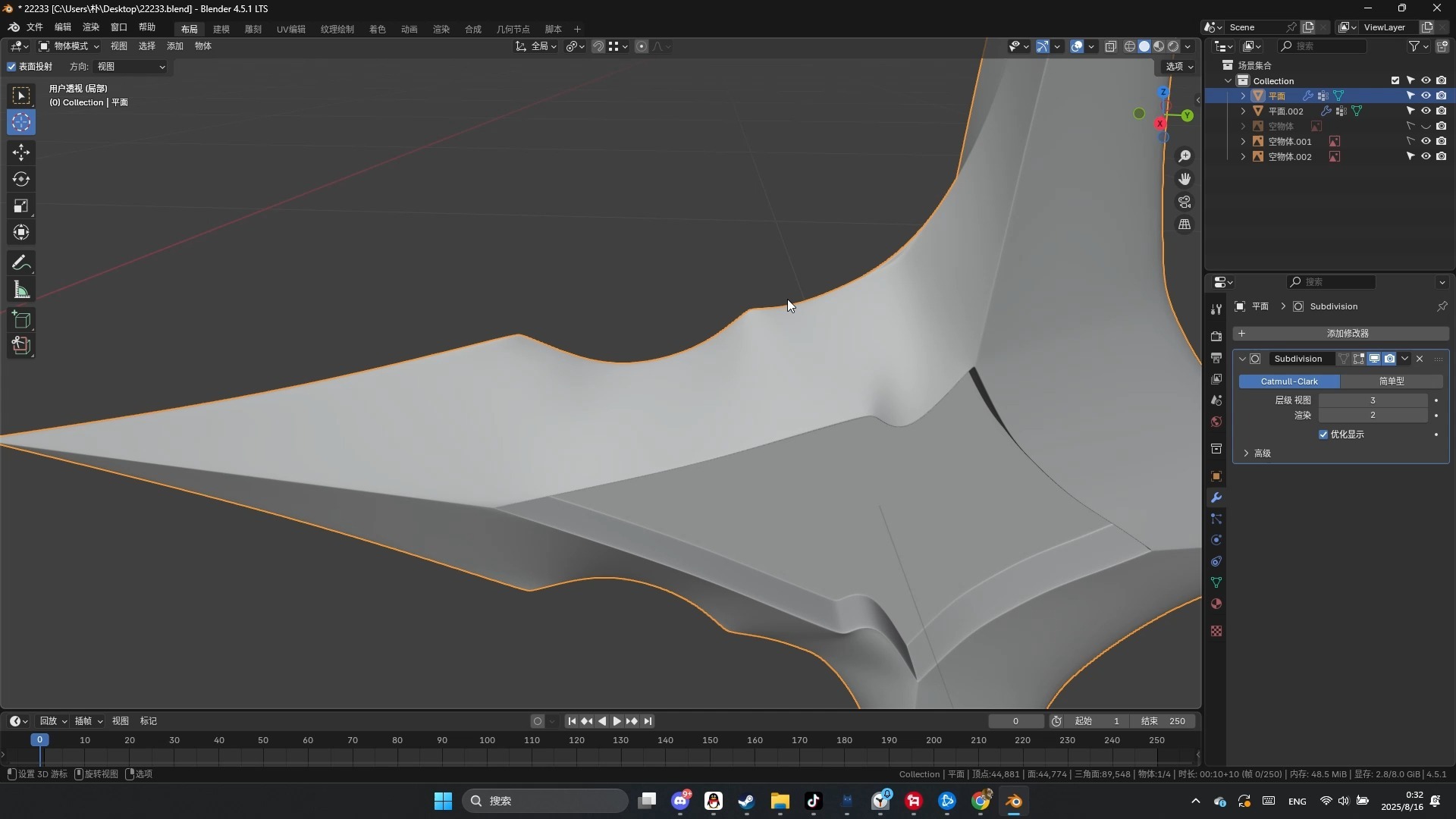Hide 平面.002 by clicking its eye icon
Screen dimensions: 1456x819
(x=1426, y=111)
